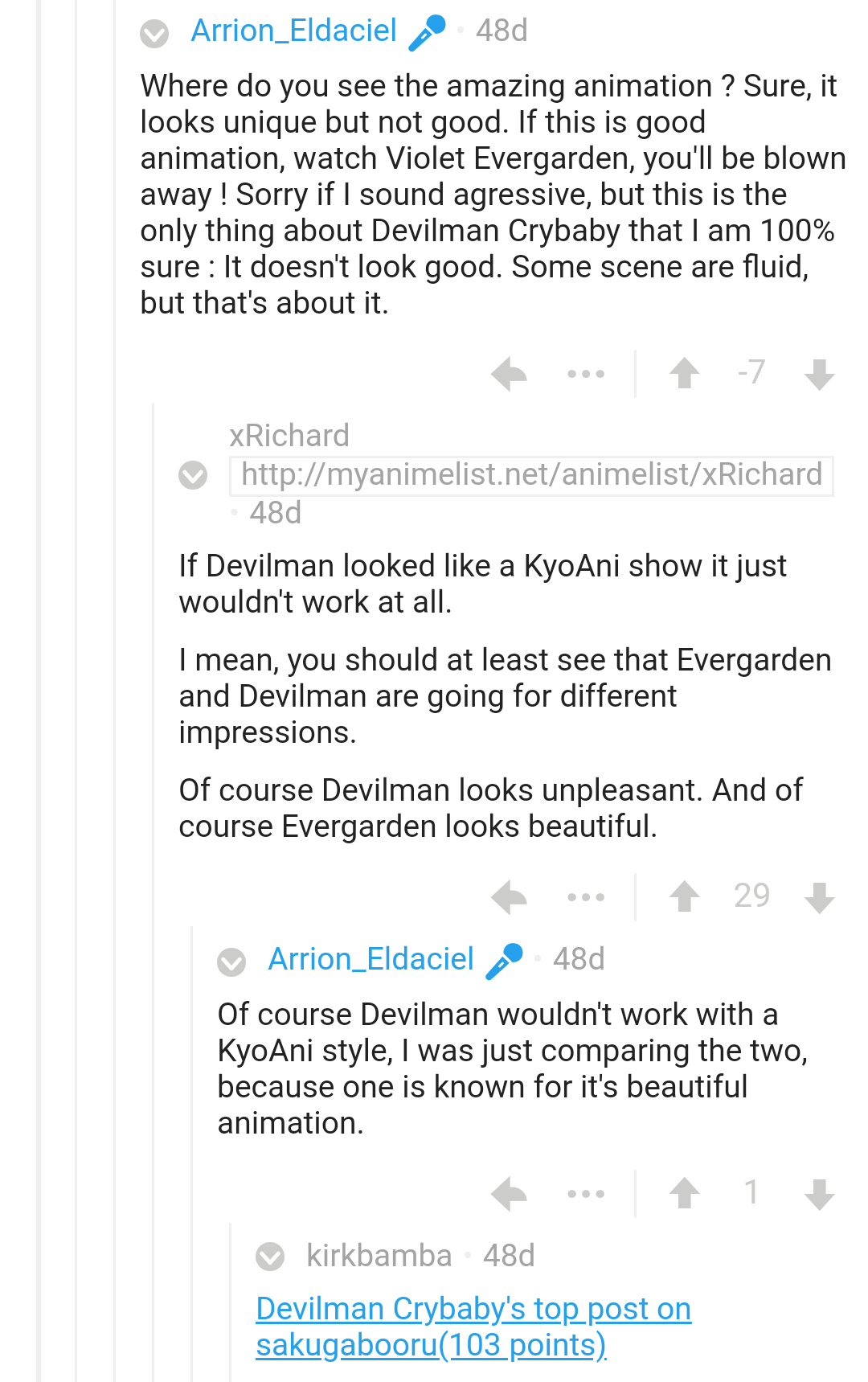Image resolution: width=868 pixels, height=1382 pixels.
Task: Reply to Arrion_Eldaciel's first comment
Action: pyautogui.click(x=509, y=374)
